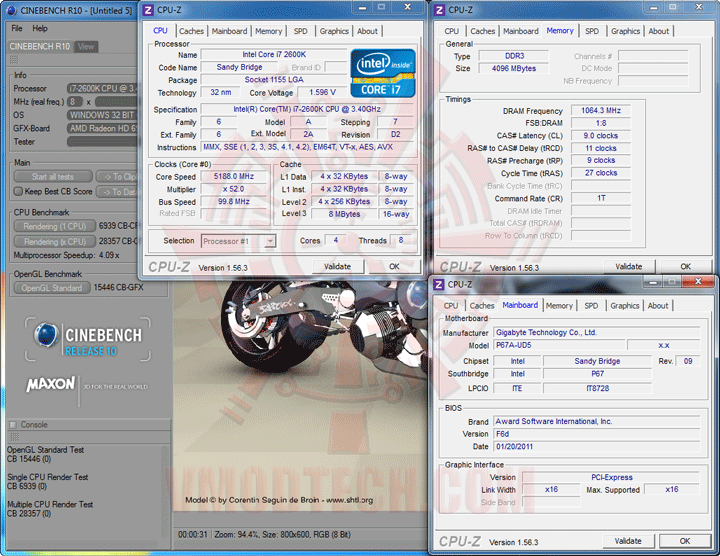
Task: Click Validate in the Mainboard window
Action: pos(628,541)
